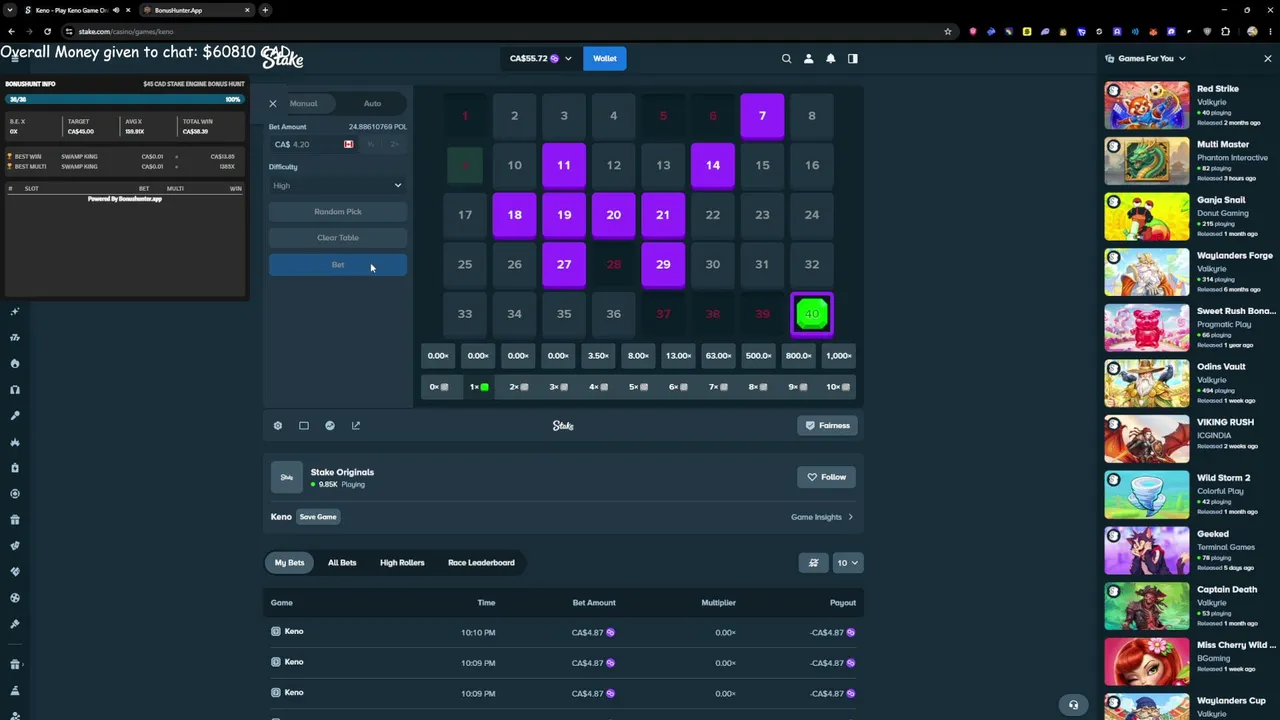Open the Canadian flag currency icon
The image size is (1280, 720).
pyautogui.click(x=348, y=144)
